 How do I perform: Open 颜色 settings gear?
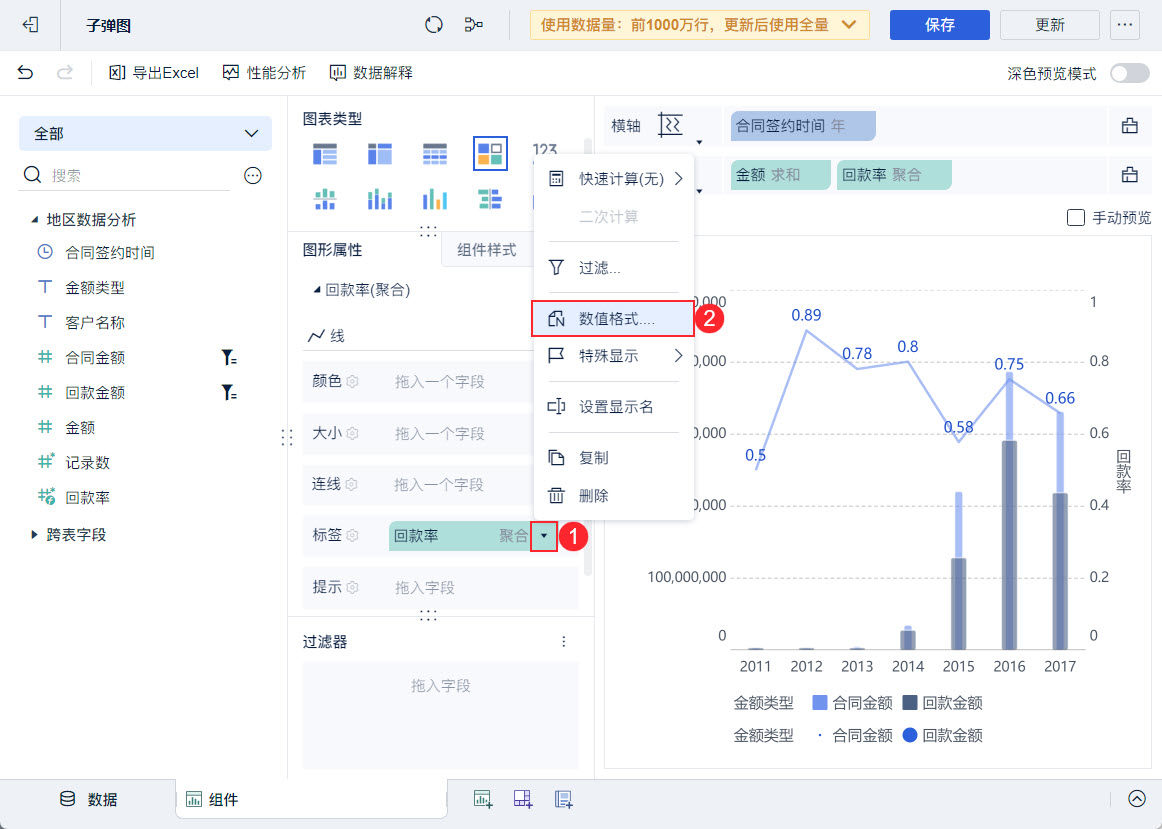pos(353,382)
